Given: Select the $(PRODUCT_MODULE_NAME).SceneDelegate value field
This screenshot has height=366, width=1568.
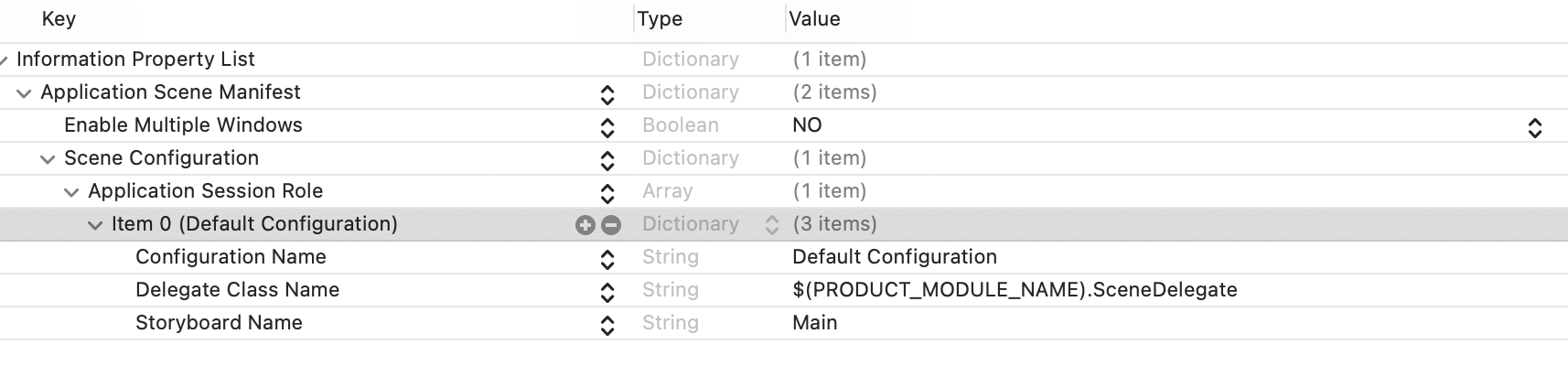Looking at the screenshot, I should coord(1014,290).
